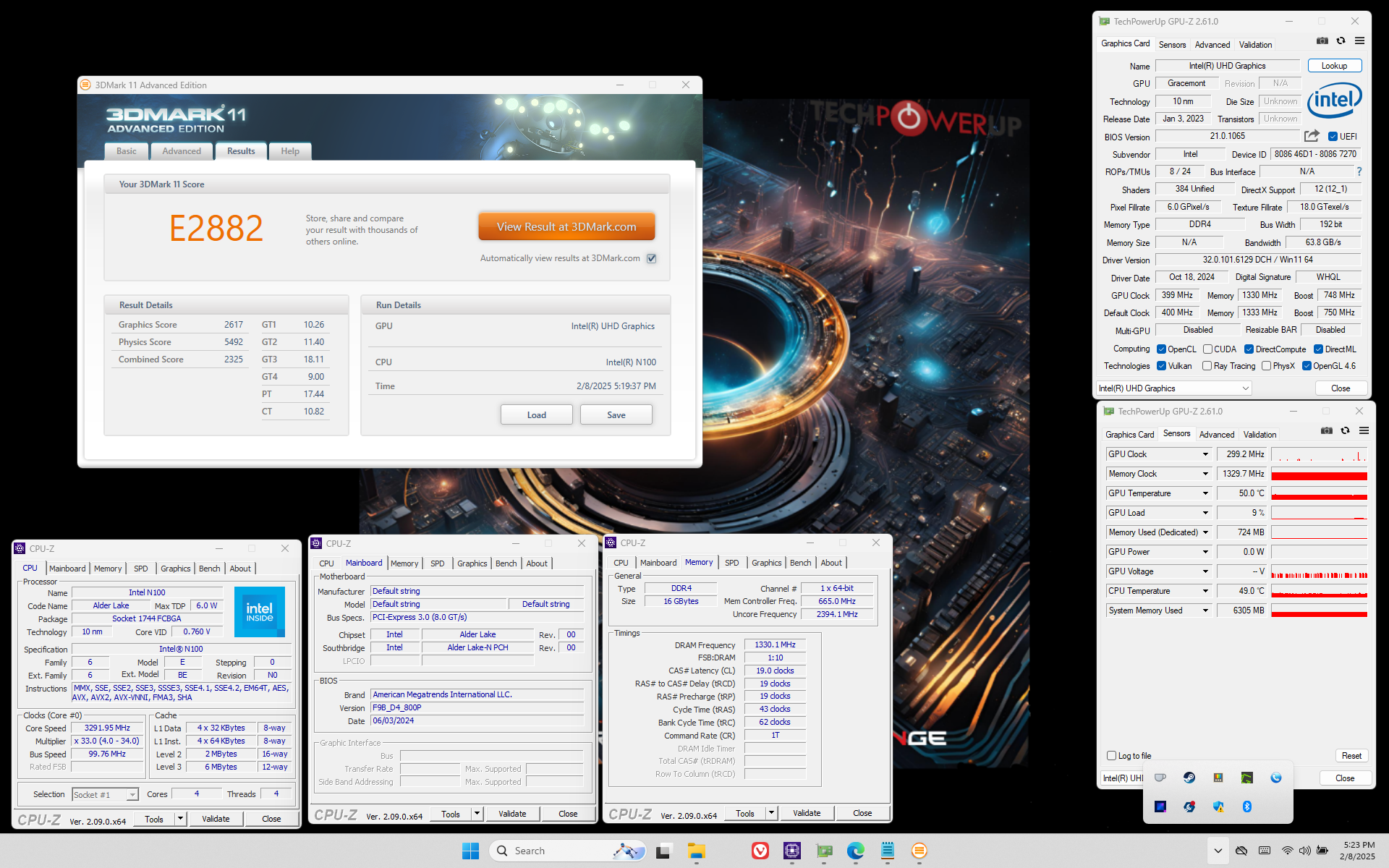The width and height of the screenshot is (1389, 868).
Task: Click the green-on-dark G tray icon
Action: 1247,778
